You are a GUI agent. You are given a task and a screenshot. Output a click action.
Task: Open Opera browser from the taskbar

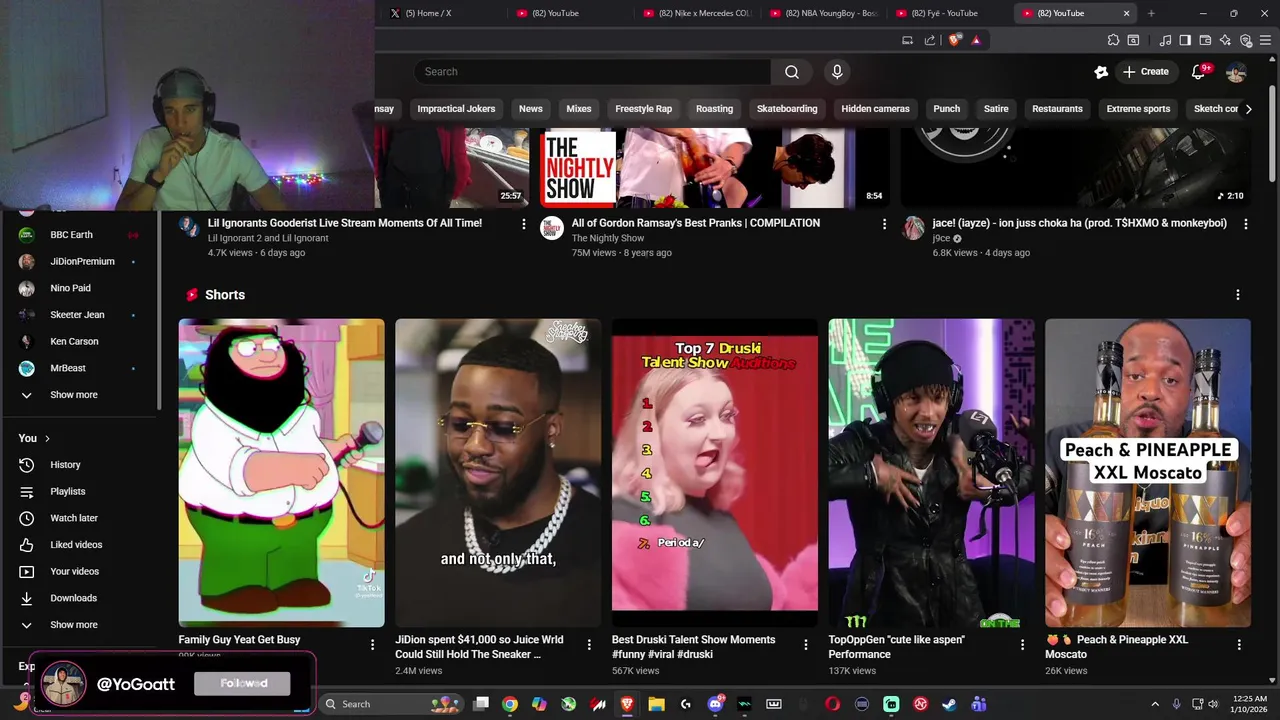832,704
